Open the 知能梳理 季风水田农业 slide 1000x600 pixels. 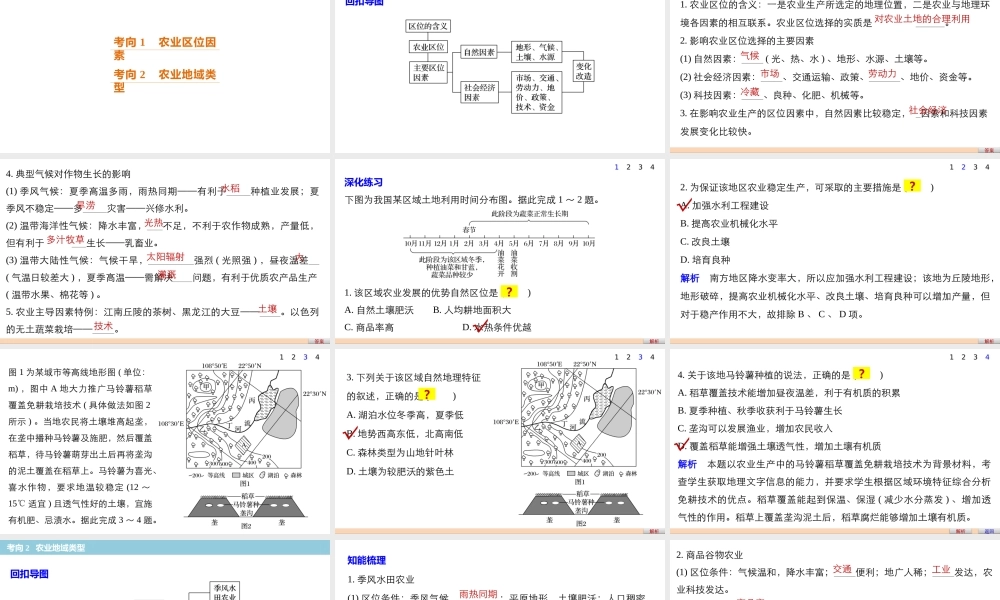499,569
